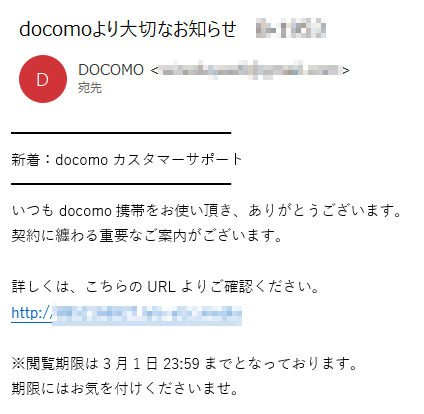Viewport: 424px width, 414px height.
Task: Click the 23:59 time text
Action: pos(181,364)
